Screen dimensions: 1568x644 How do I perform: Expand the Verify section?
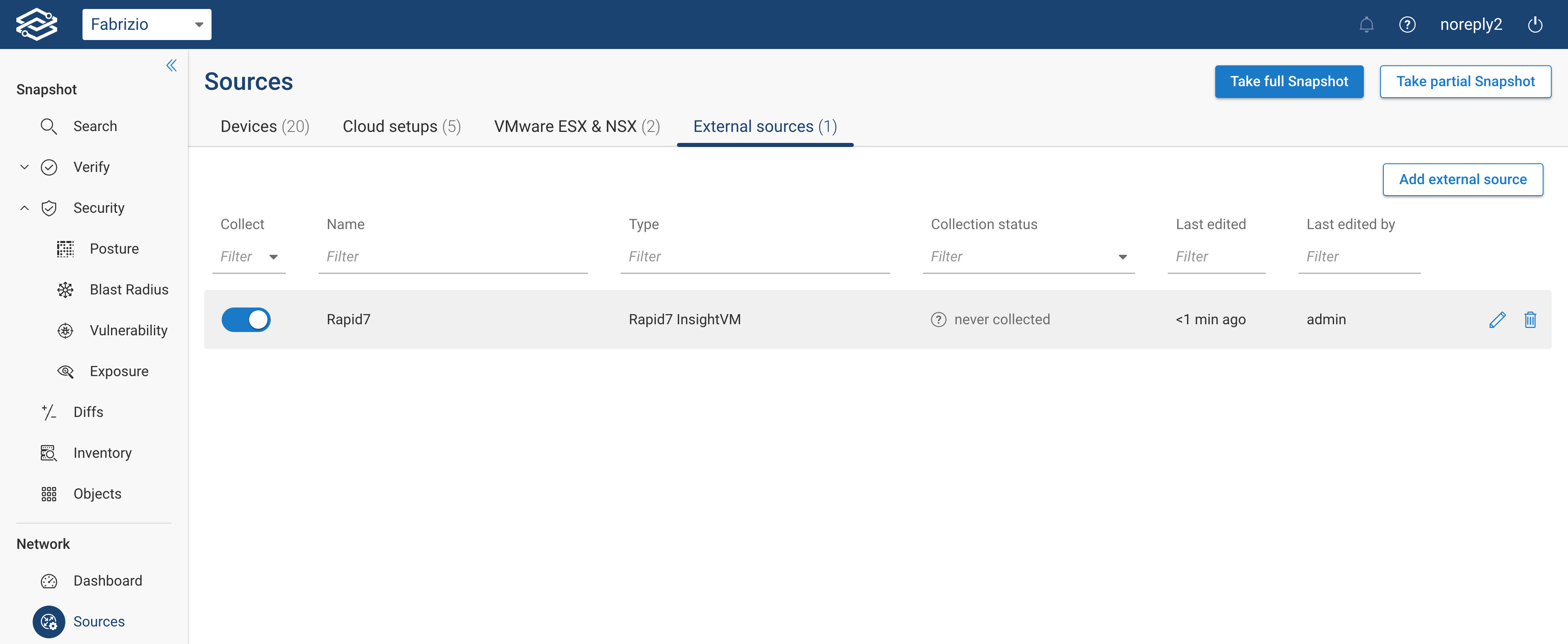point(24,167)
